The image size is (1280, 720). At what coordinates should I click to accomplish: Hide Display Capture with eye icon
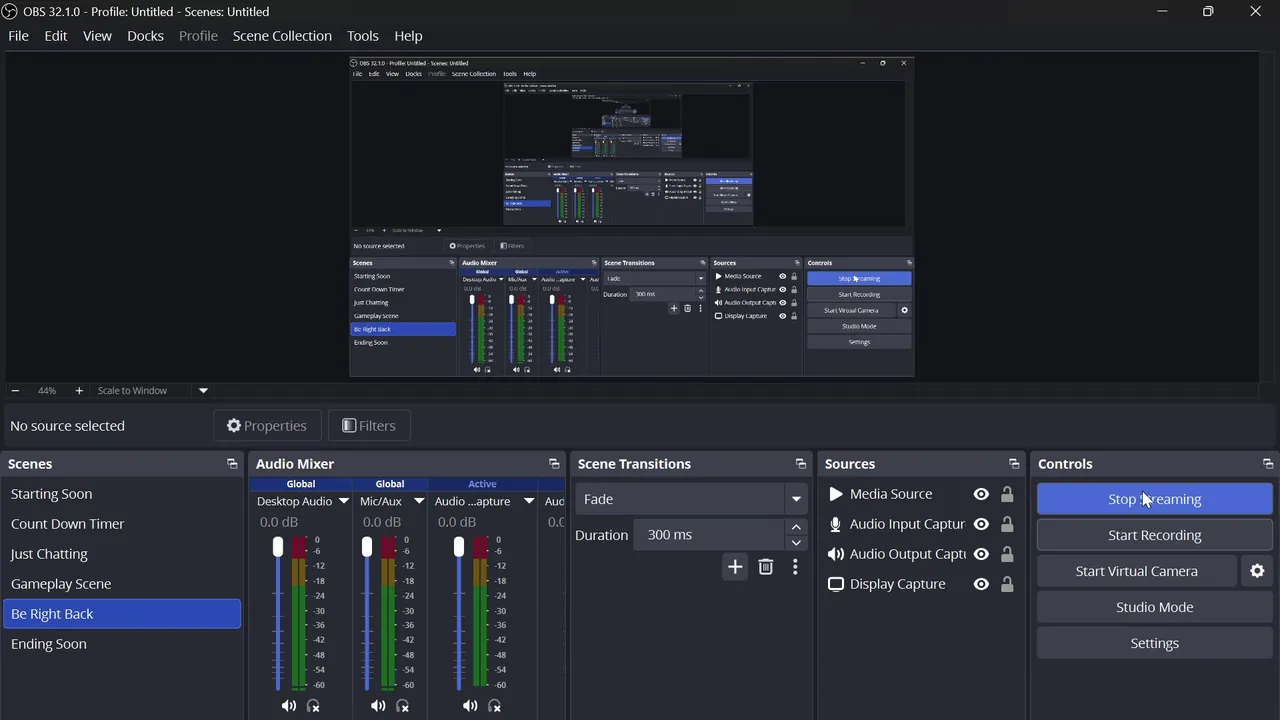[981, 584]
